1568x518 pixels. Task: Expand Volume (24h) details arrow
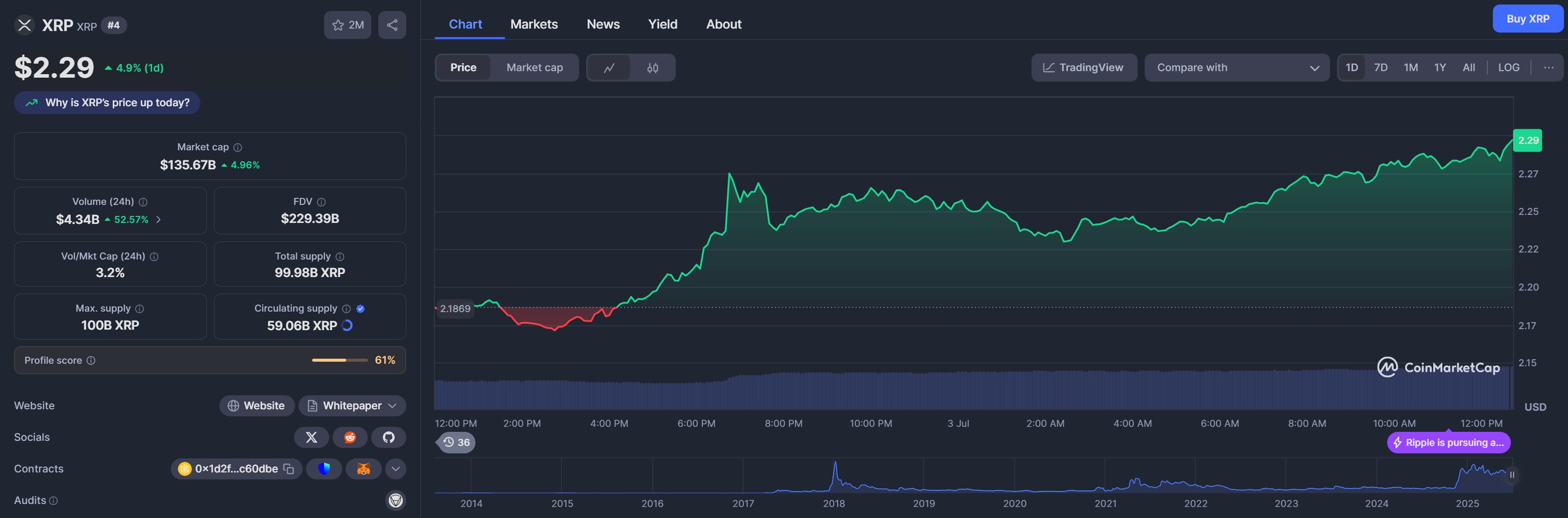tap(159, 220)
